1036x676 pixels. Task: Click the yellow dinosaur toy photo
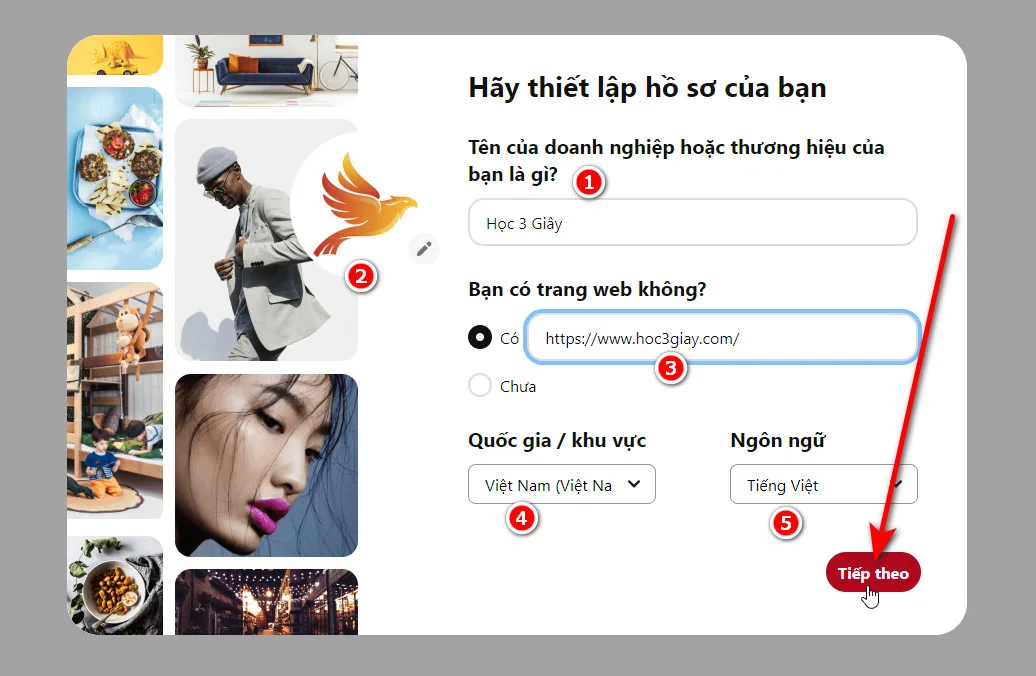pos(115,55)
